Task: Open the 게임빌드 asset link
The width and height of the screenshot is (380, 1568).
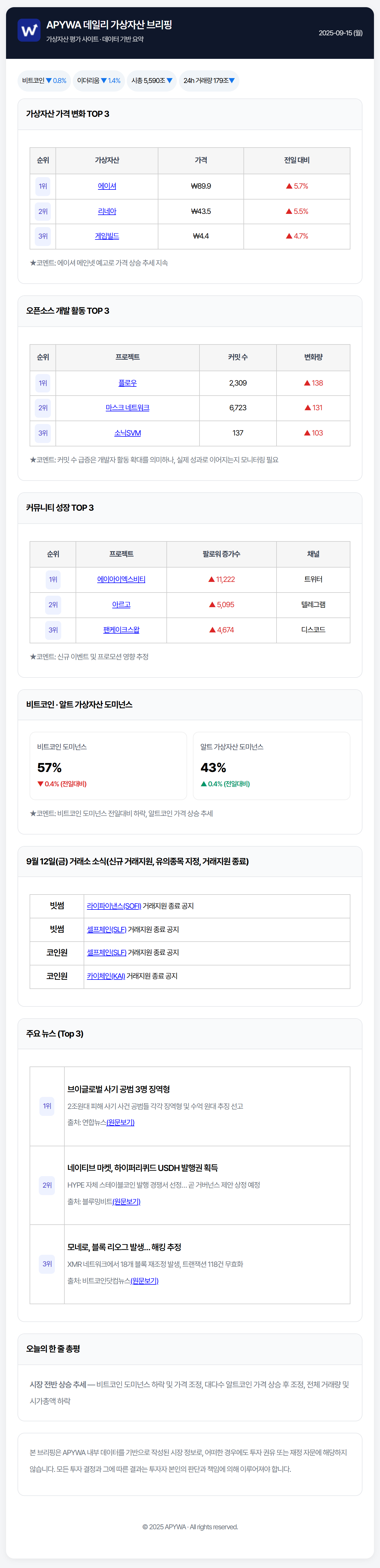Action: (107, 236)
